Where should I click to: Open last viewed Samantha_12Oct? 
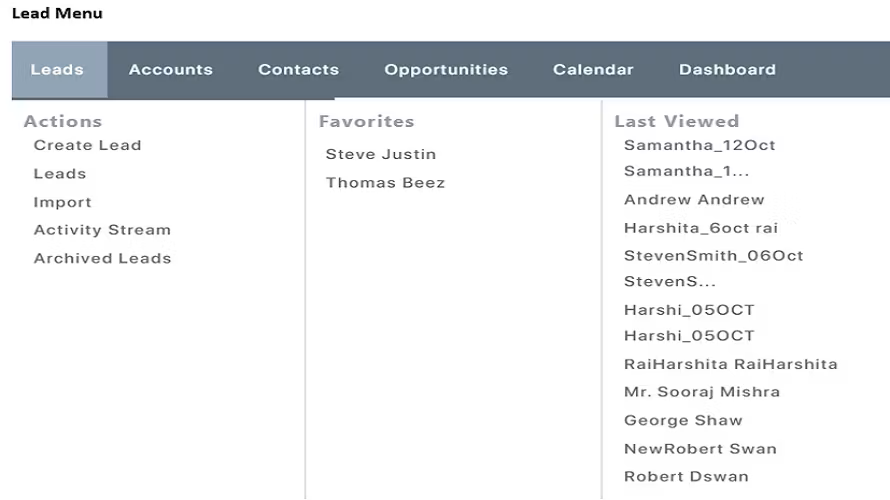699,145
